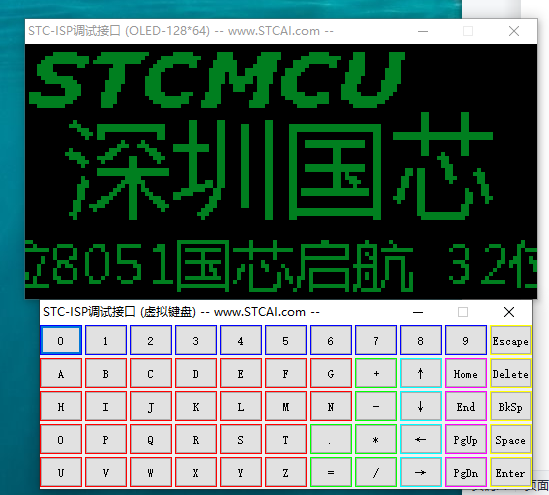Close the virtual keyboard window
The height and width of the screenshot is (495, 549).
point(509,312)
